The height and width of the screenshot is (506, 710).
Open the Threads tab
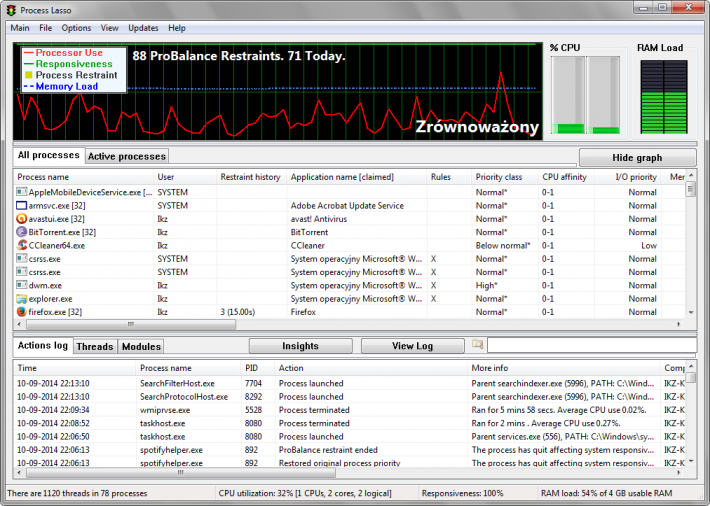point(95,347)
